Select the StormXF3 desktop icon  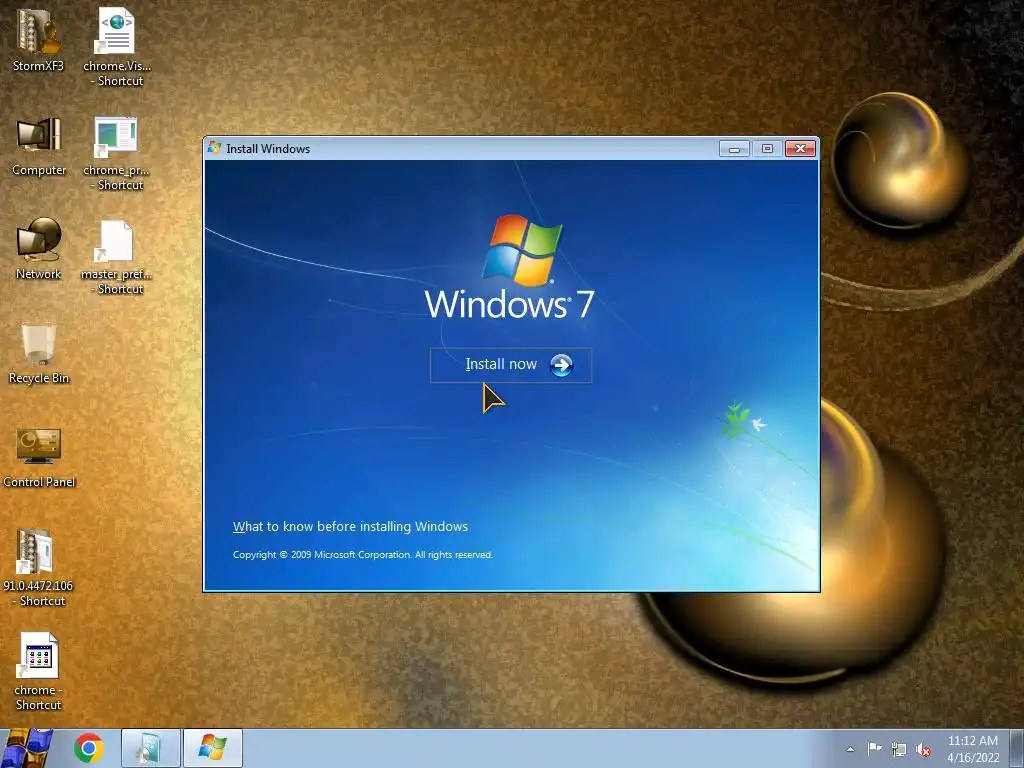click(x=39, y=40)
